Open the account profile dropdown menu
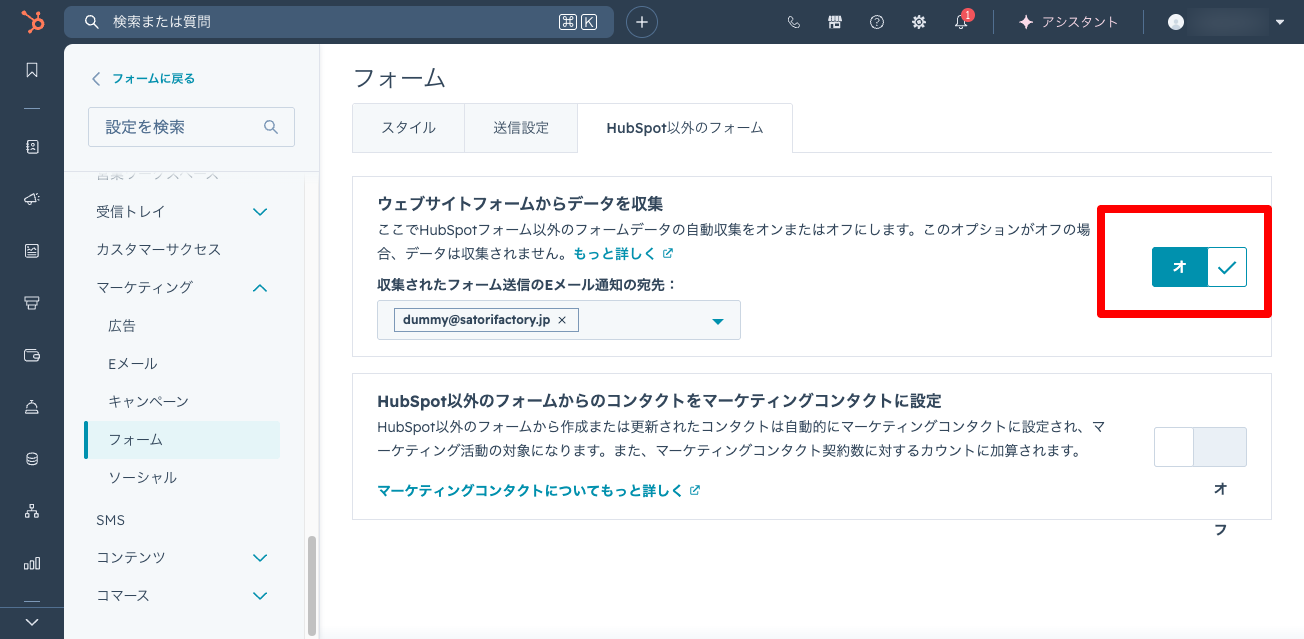 [1226, 22]
